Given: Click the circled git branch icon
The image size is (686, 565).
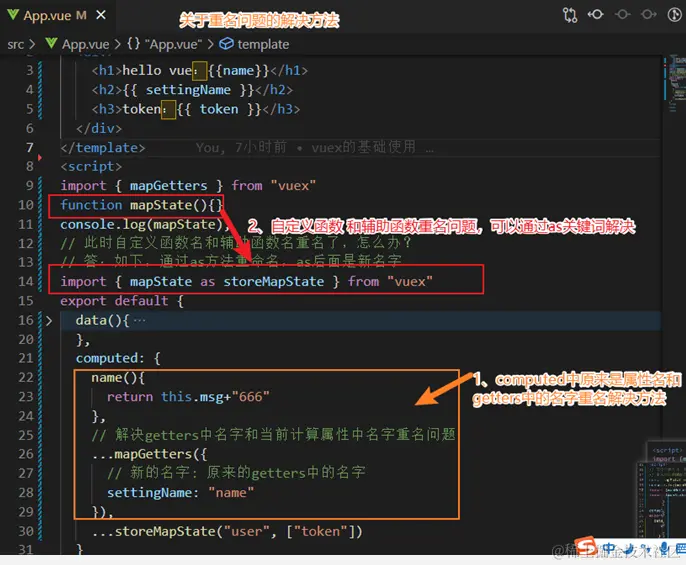Looking at the screenshot, I should pos(675,14).
